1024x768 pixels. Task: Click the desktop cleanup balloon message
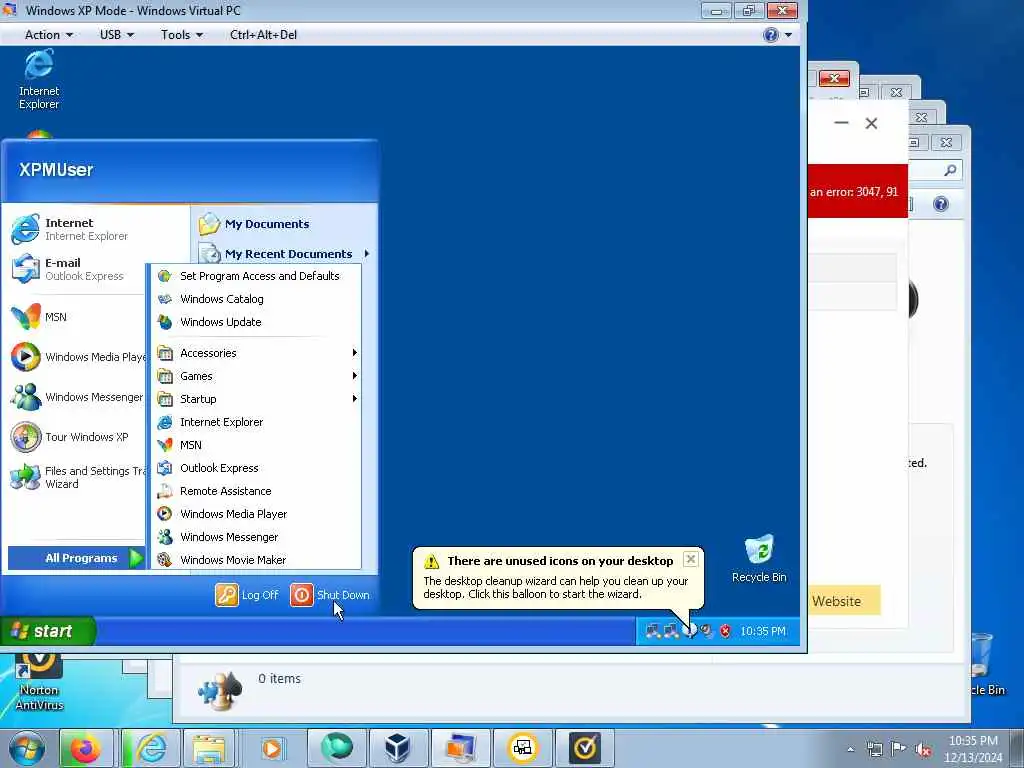point(556,588)
